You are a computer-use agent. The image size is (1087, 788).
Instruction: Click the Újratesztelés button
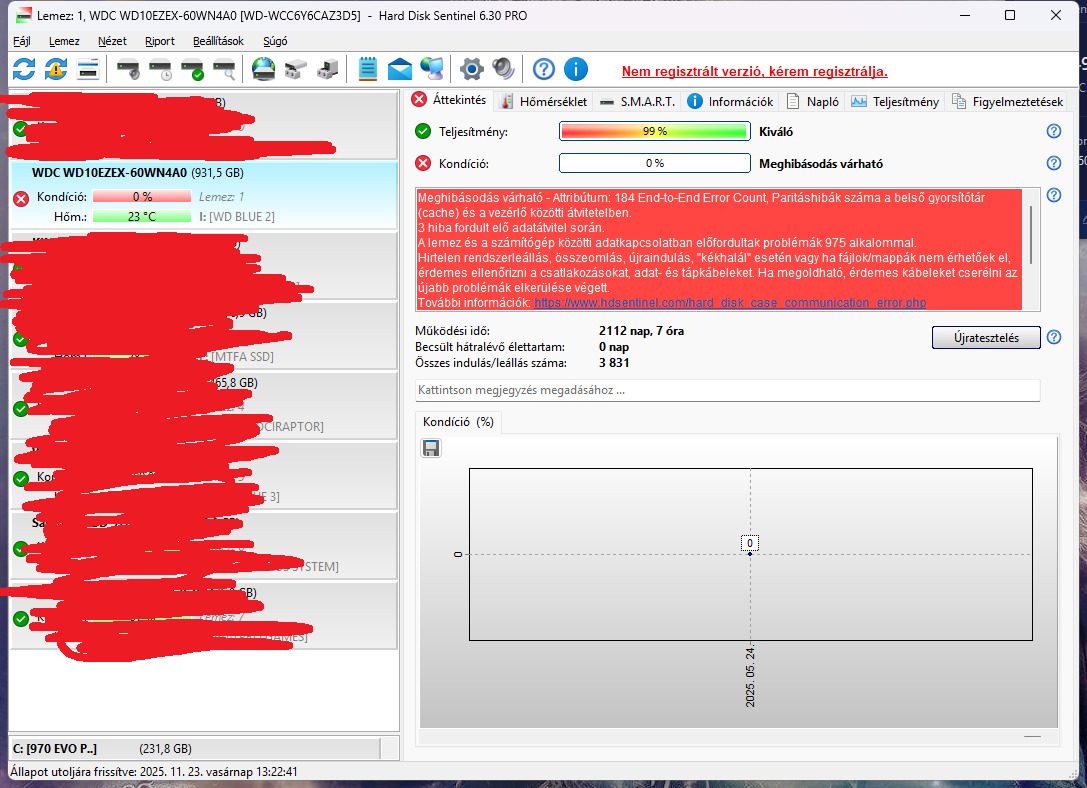click(x=986, y=338)
